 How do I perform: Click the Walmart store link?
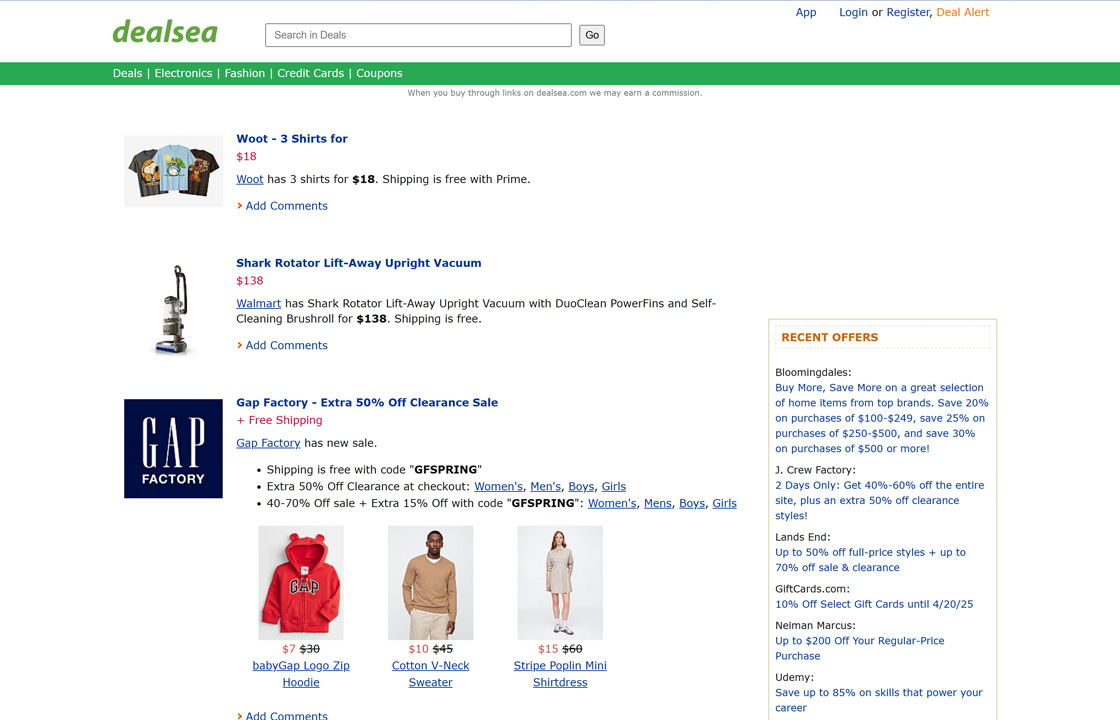point(259,304)
